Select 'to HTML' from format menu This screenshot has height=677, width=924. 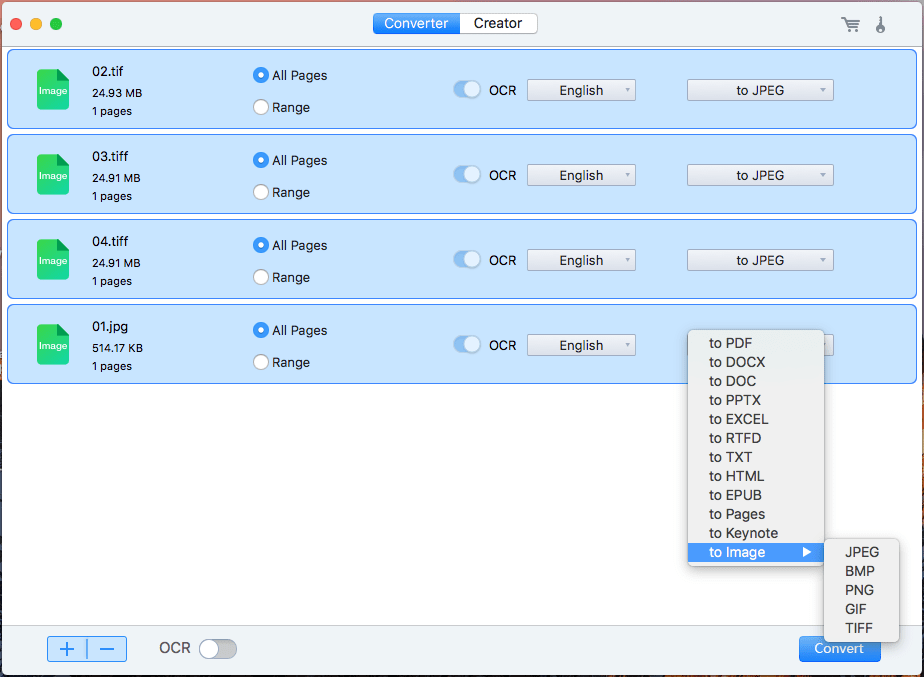tap(755, 476)
